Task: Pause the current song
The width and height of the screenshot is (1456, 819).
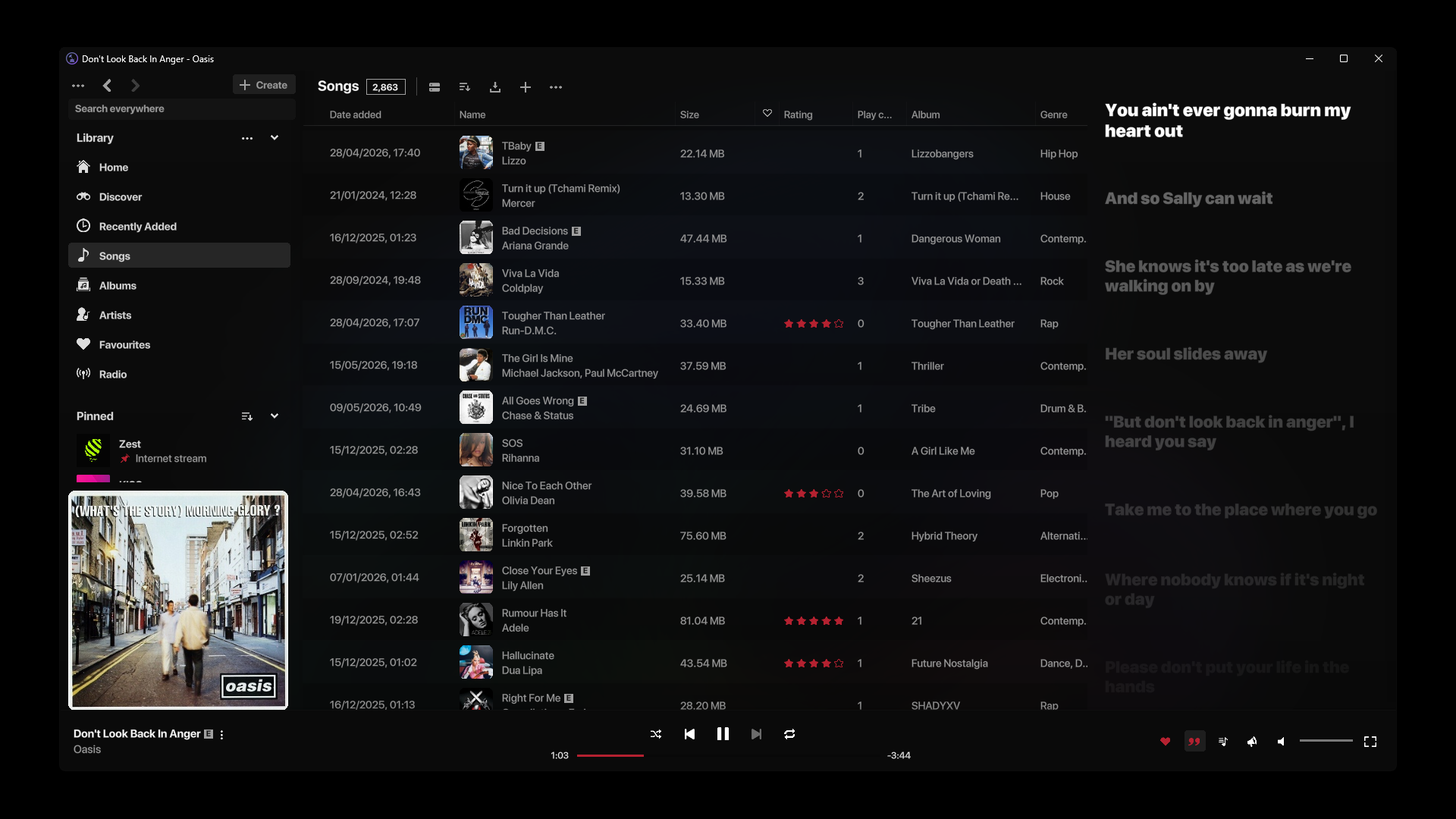Action: pos(723,734)
